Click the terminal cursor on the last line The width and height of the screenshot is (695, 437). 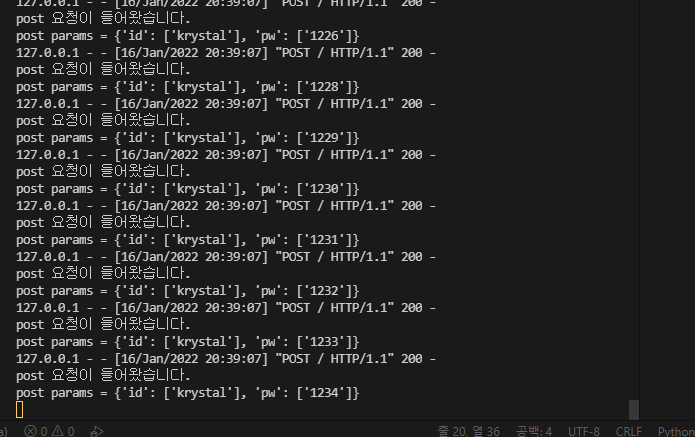pos(20,410)
